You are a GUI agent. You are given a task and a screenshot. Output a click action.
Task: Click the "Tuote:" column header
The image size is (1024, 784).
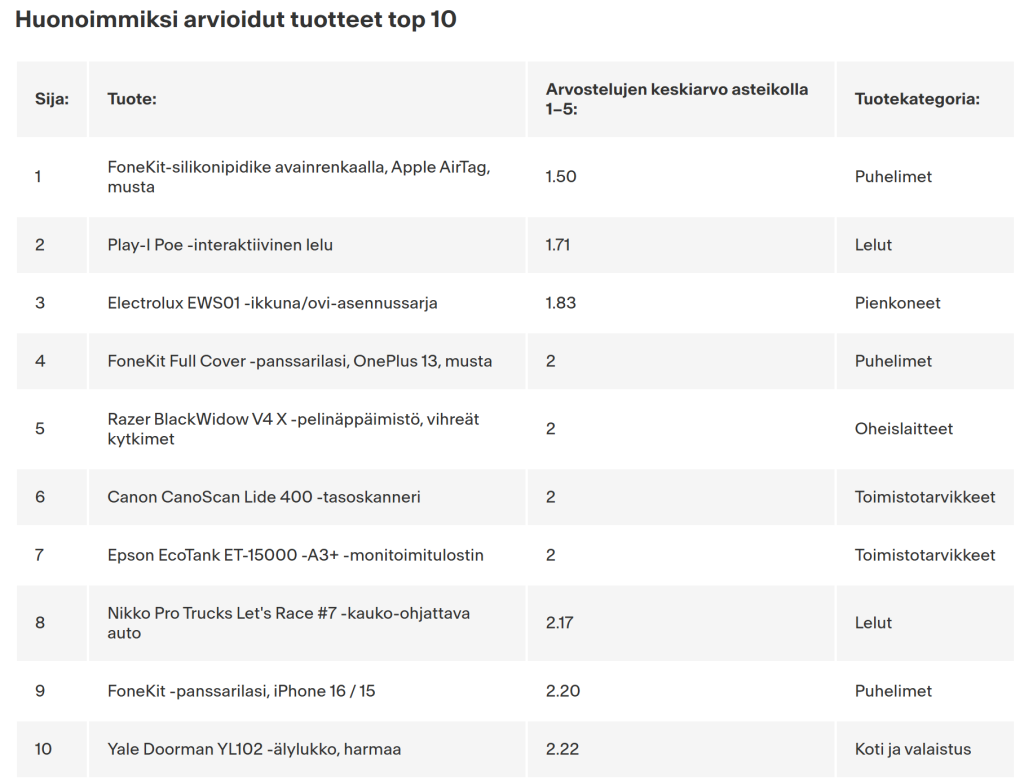132,99
